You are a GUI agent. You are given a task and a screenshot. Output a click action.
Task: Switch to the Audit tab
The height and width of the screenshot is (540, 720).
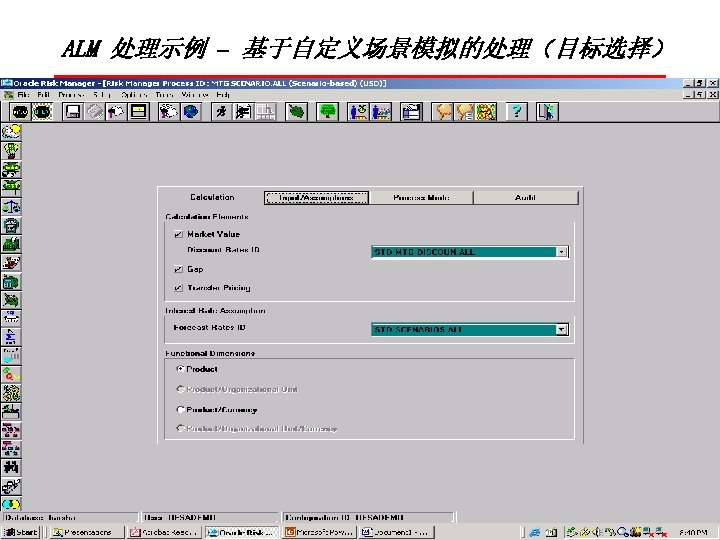525,197
